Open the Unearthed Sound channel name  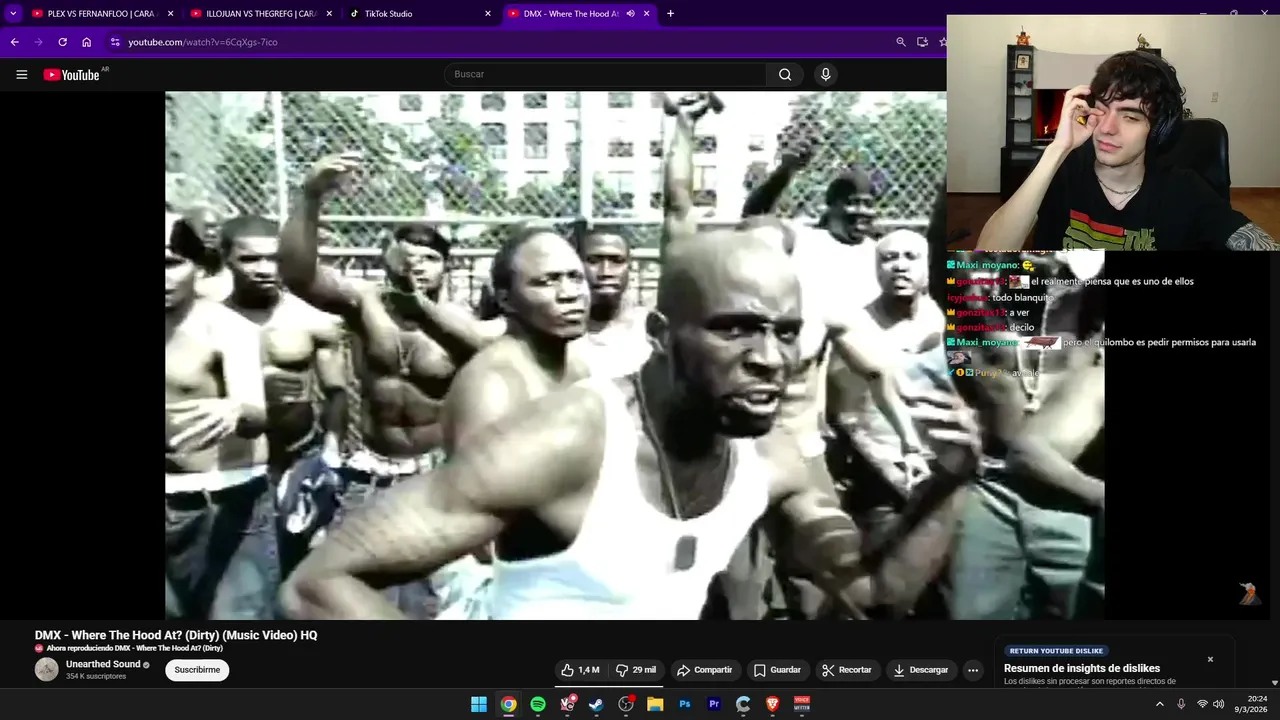[x=103, y=664]
